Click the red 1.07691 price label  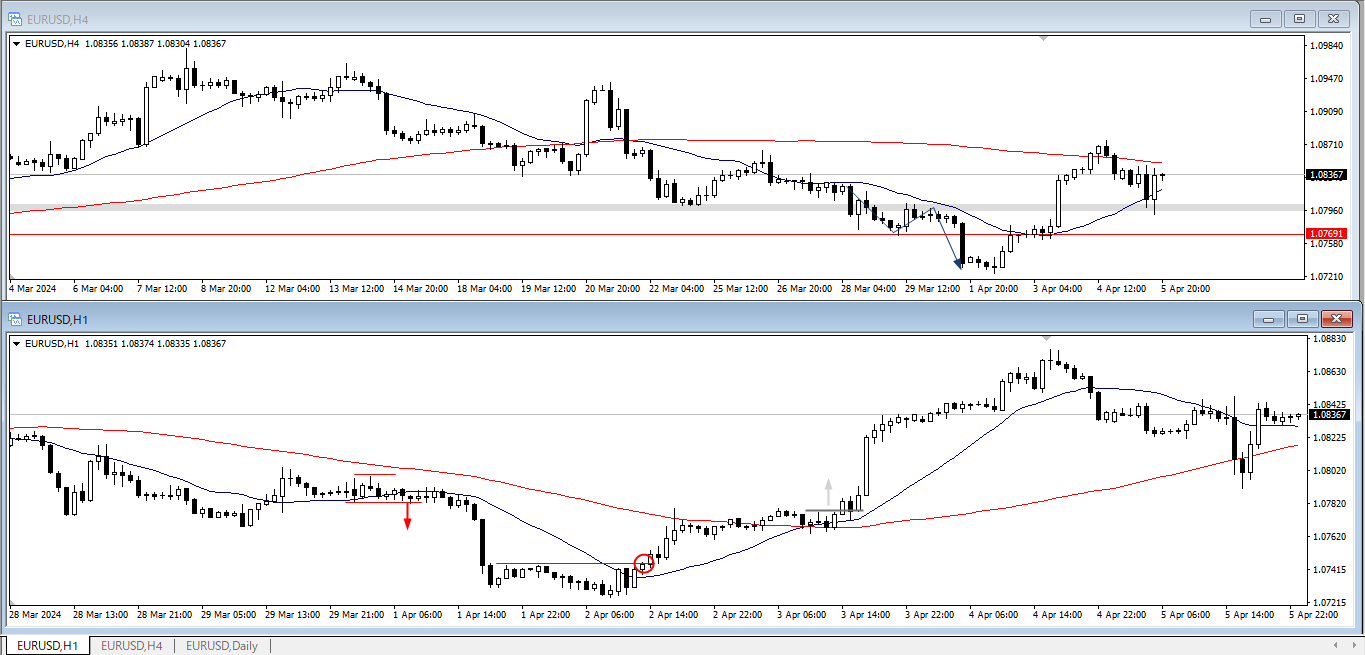[1327, 234]
